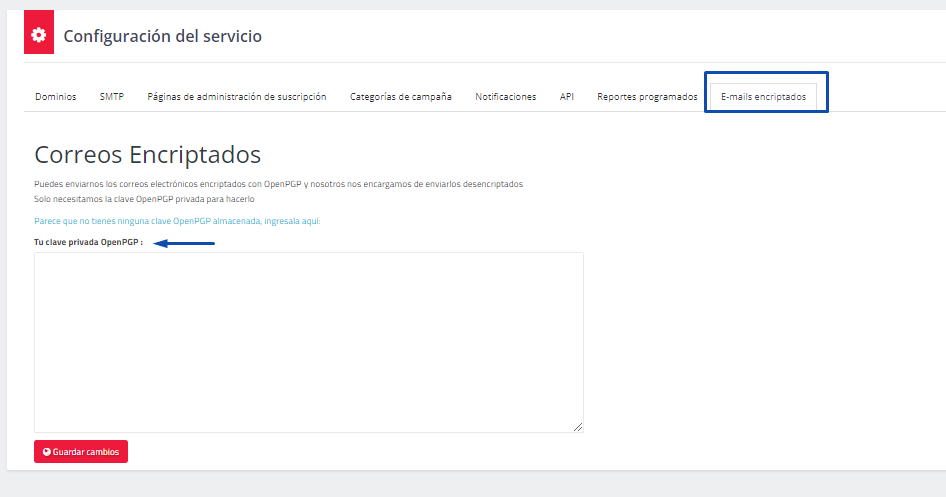This screenshot has height=497, width=946.
Task: Select the E-mails encriptados tab
Action: pyautogui.click(x=763, y=97)
